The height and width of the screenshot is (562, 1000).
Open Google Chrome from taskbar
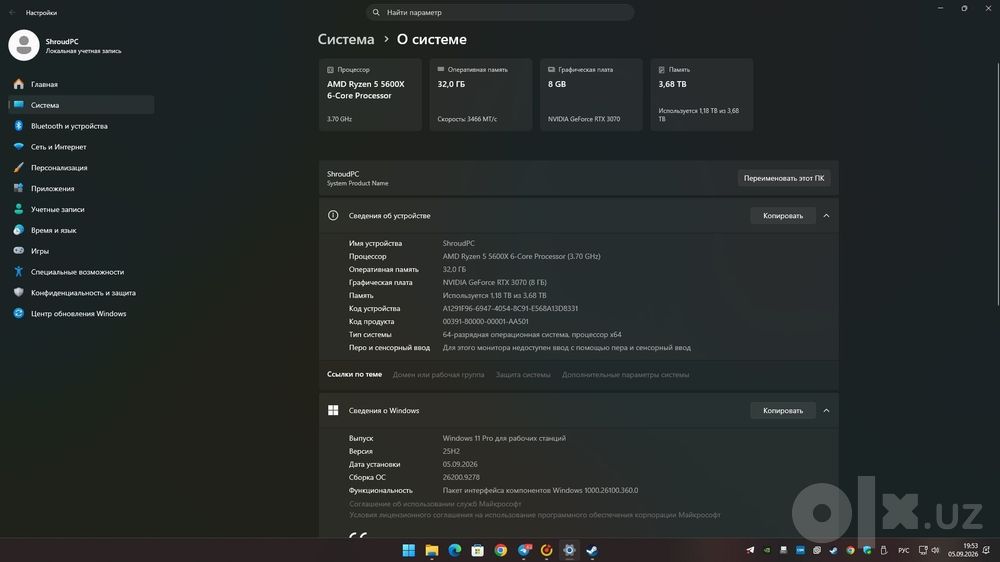pyautogui.click(x=501, y=551)
